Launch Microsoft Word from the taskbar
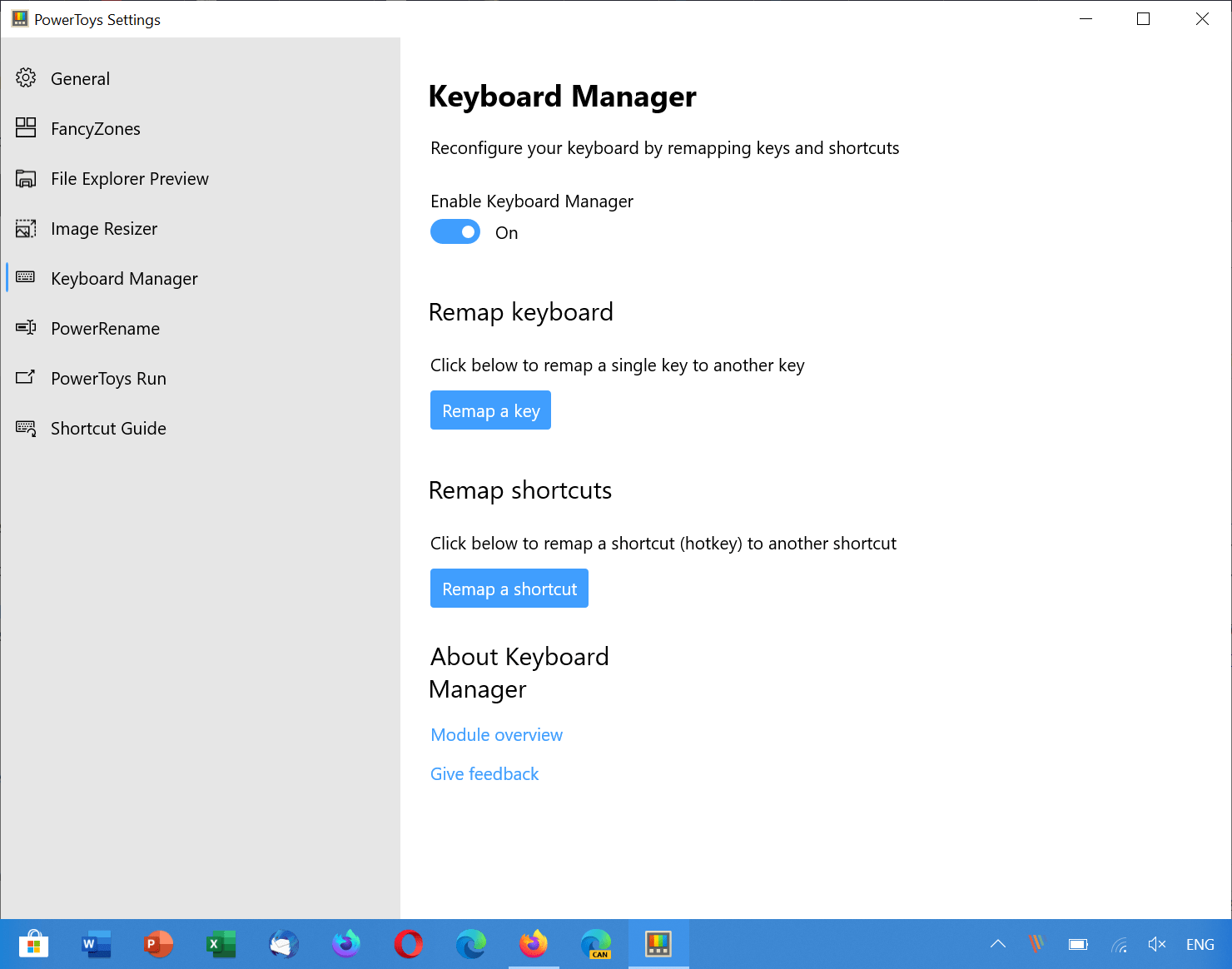 (x=96, y=944)
